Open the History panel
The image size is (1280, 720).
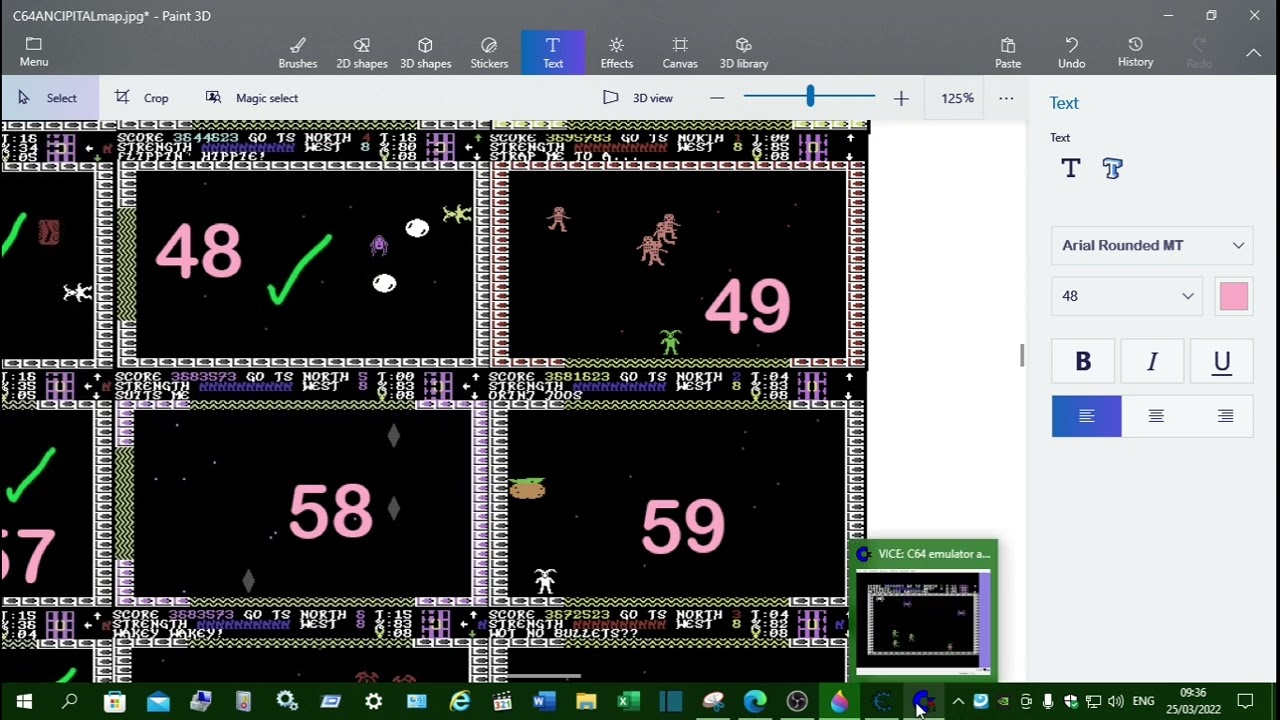coord(1135,53)
